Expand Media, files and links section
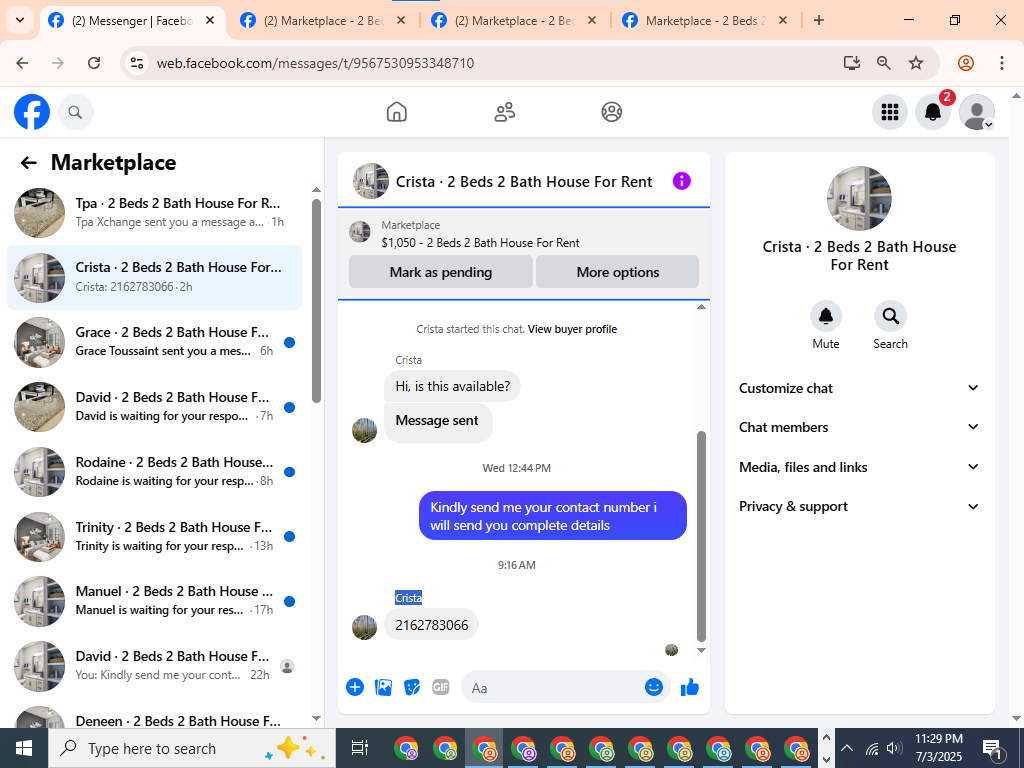This screenshot has width=1024, height=768. pos(859,467)
